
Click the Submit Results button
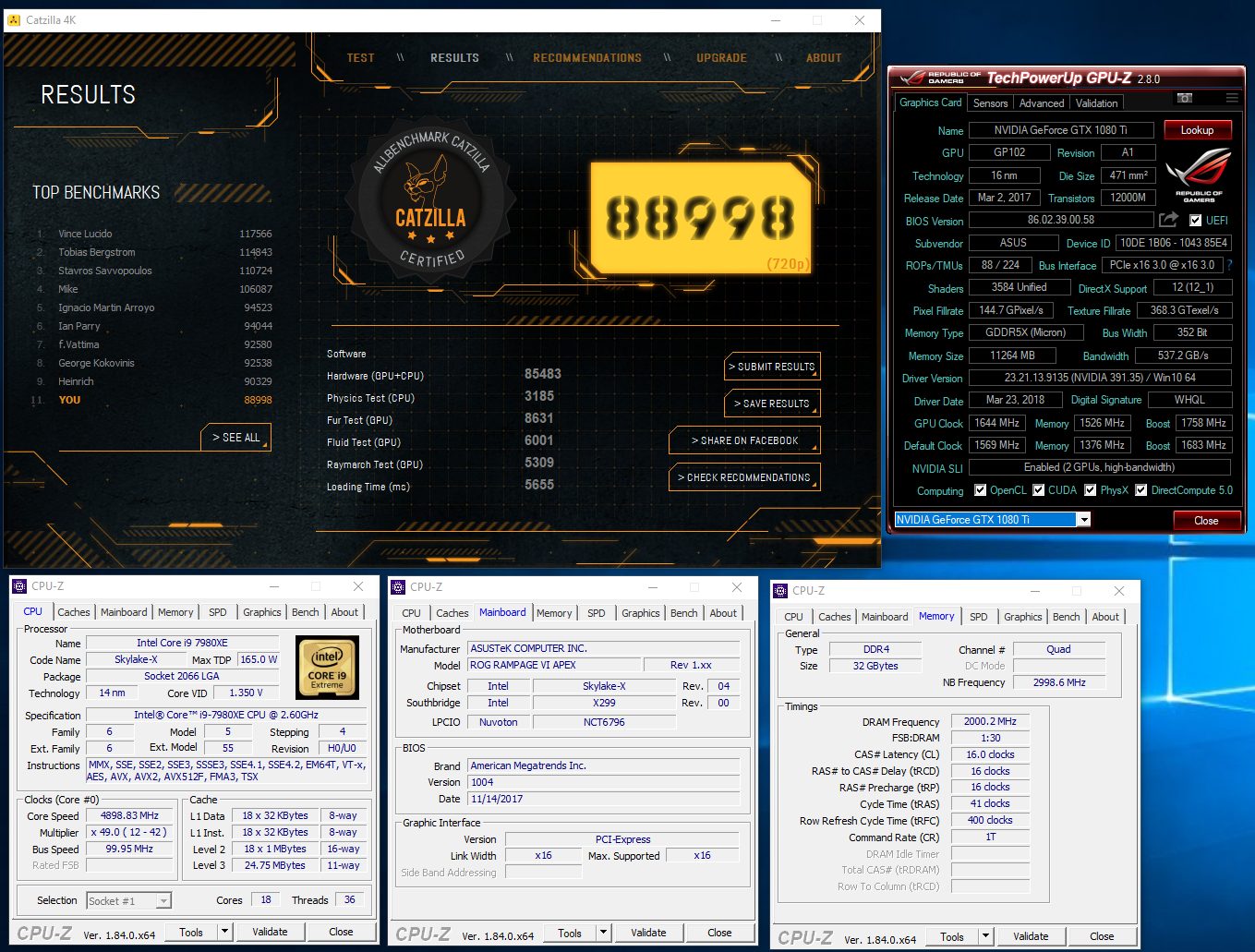pos(773,367)
